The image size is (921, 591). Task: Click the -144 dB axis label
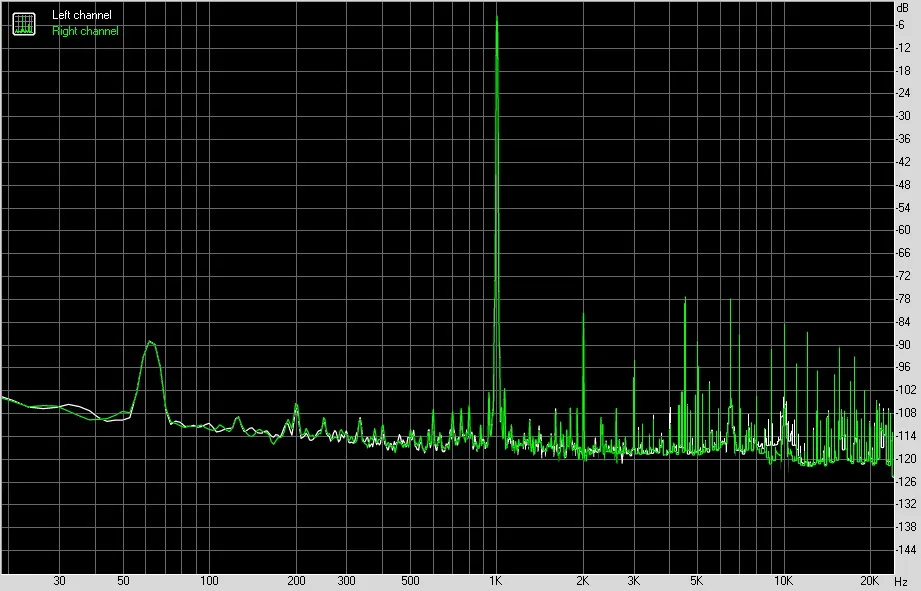(905, 550)
